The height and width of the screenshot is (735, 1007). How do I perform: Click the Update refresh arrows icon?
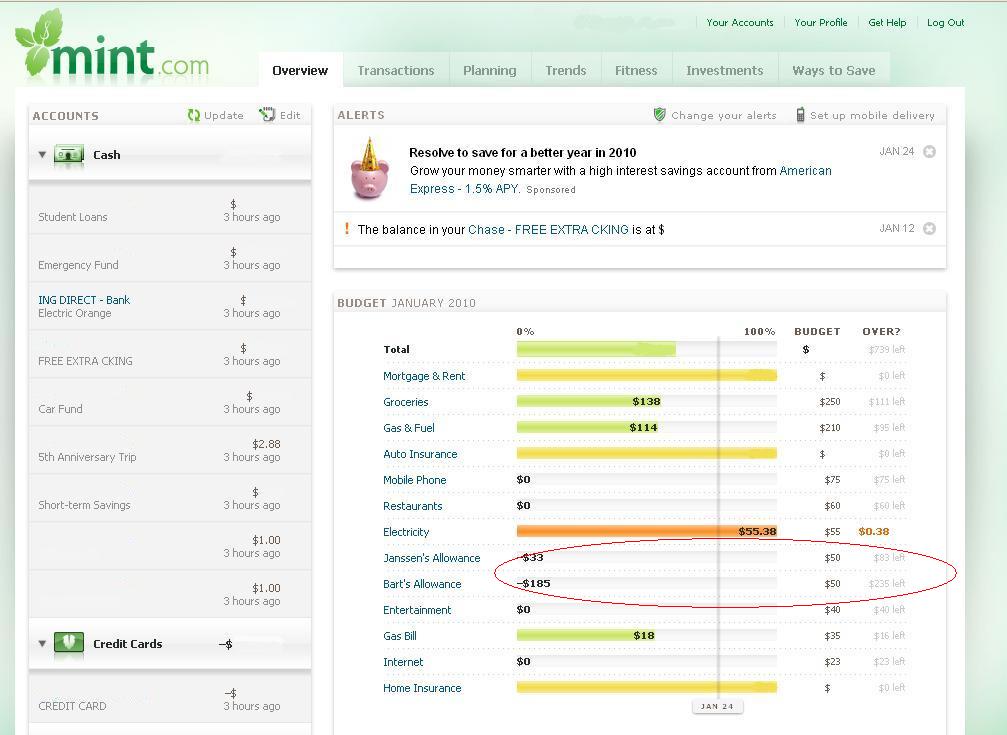(193, 115)
